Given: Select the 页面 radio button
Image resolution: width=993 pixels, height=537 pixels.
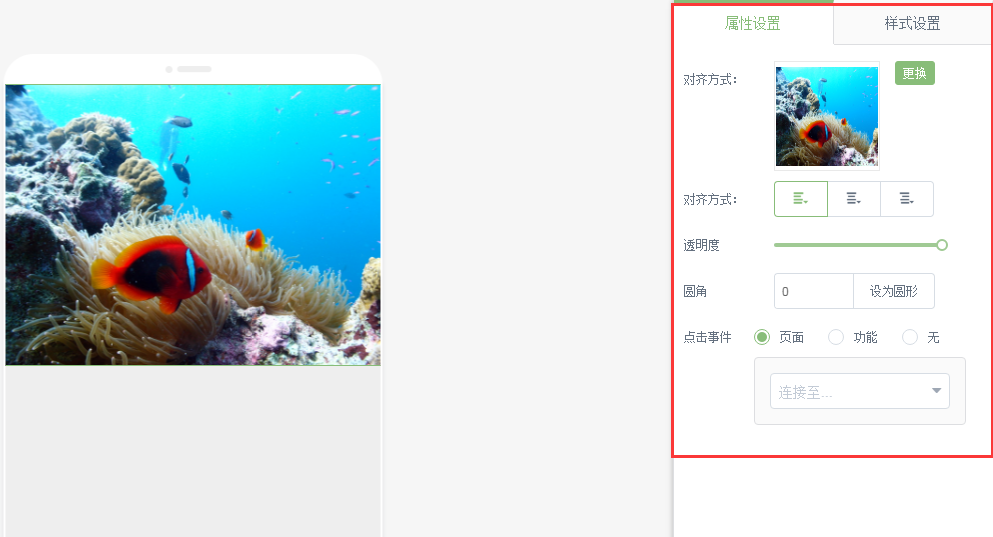Looking at the screenshot, I should pos(762,337).
